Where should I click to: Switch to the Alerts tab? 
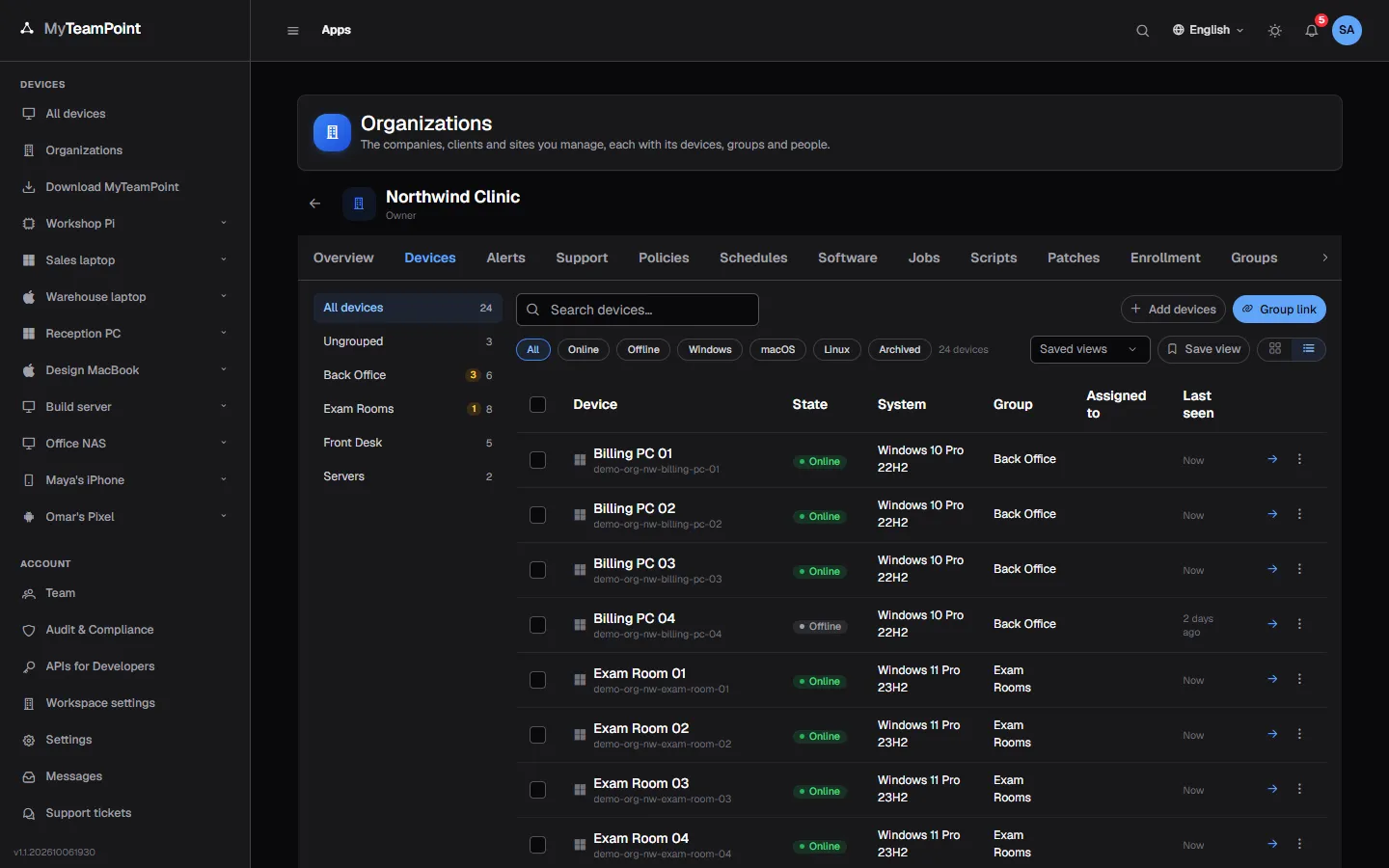(x=505, y=258)
